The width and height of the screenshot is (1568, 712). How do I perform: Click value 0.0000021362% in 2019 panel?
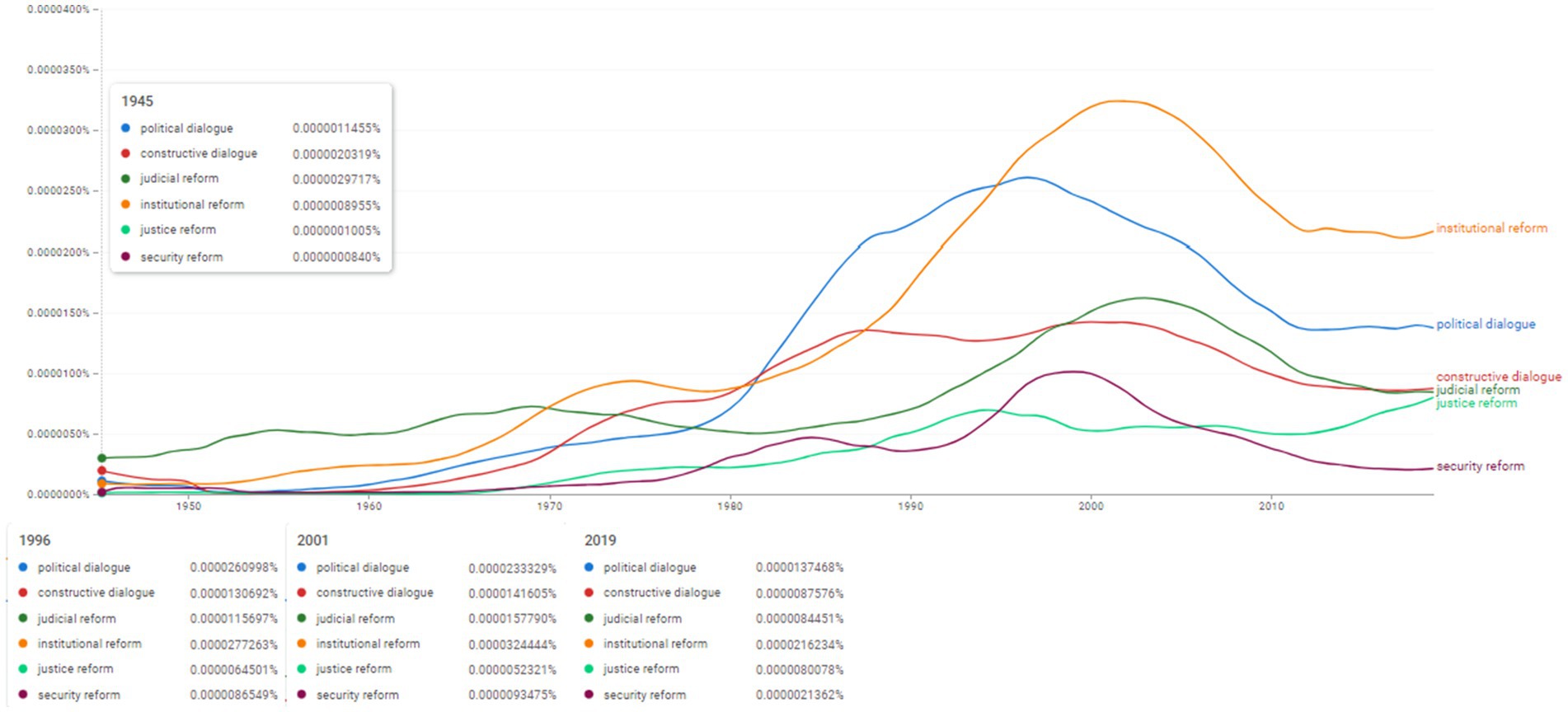pos(800,696)
